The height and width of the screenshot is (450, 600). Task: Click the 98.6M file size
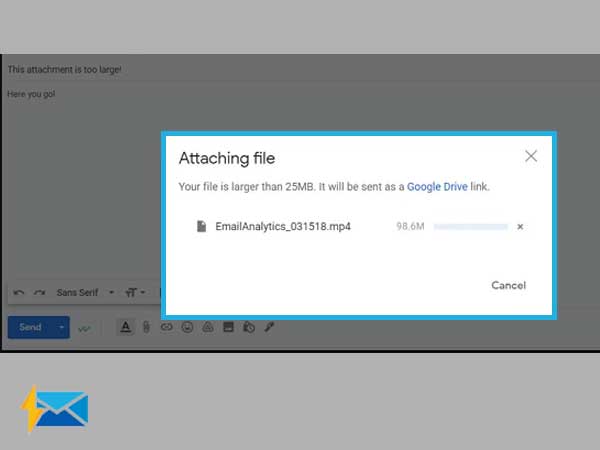point(410,226)
